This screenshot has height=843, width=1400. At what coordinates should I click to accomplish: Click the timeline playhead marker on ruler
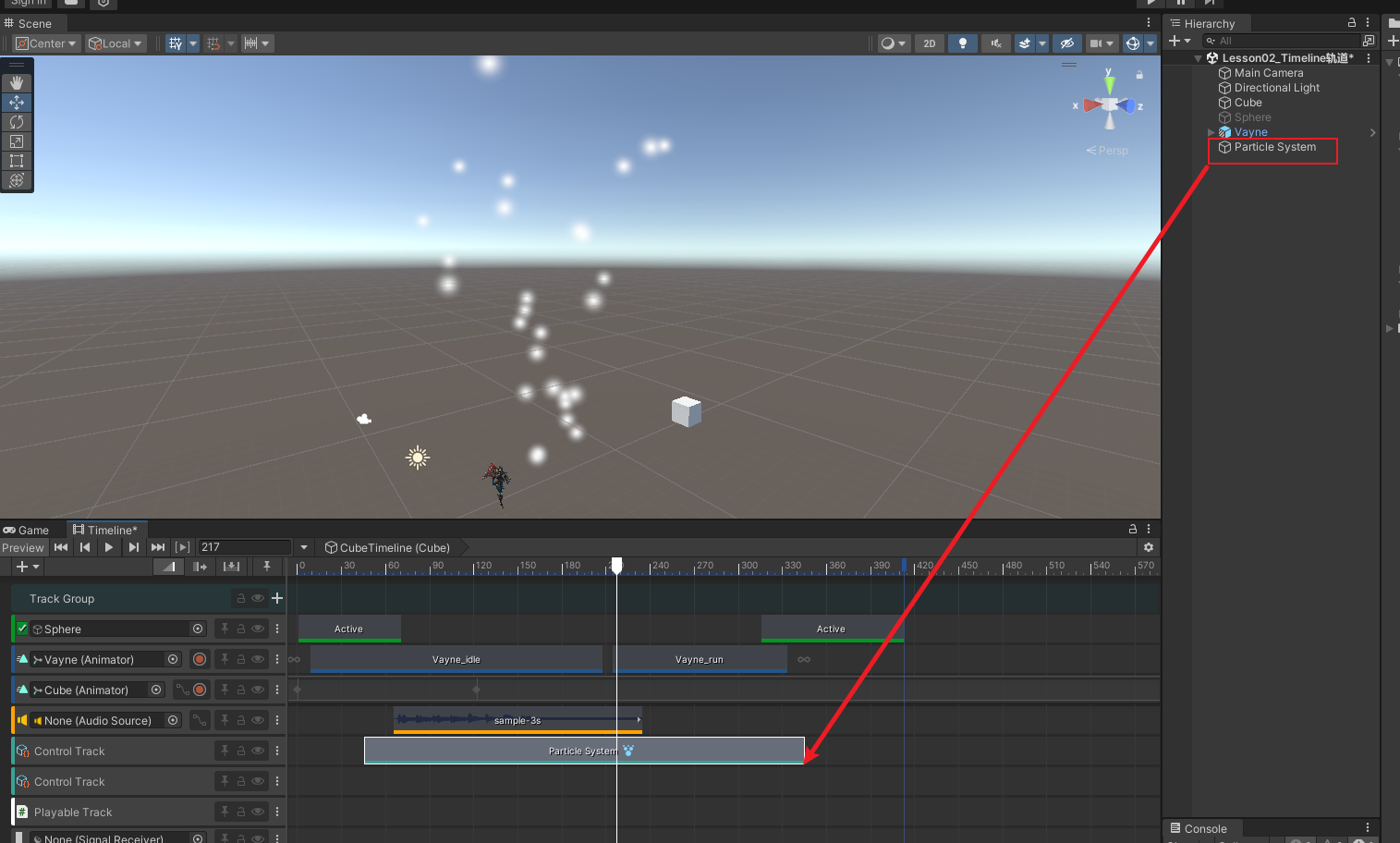coord(616,565)
